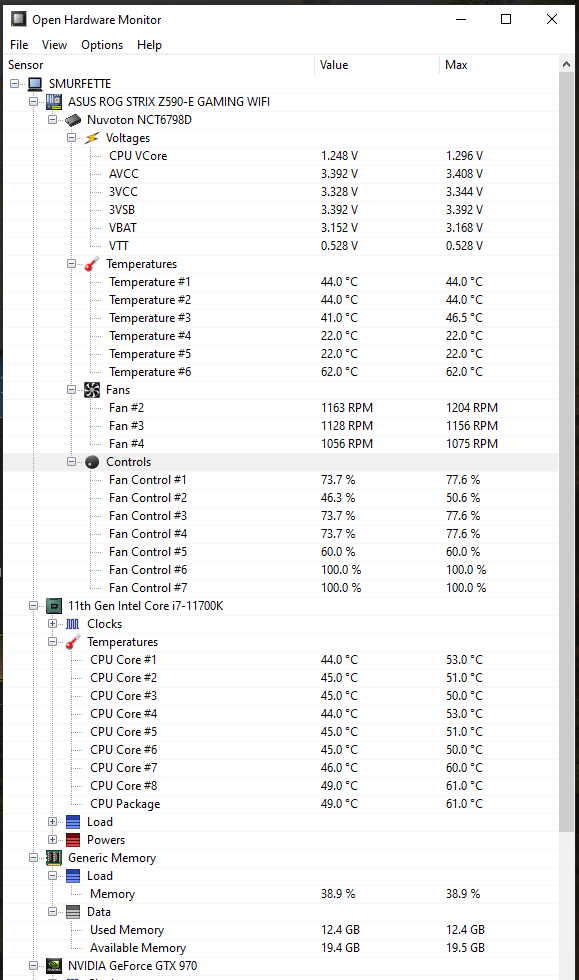Screen dimensions: 579x980
Task: Click the Temperatures thermometer icon
Action: click(x=91, y=263)
